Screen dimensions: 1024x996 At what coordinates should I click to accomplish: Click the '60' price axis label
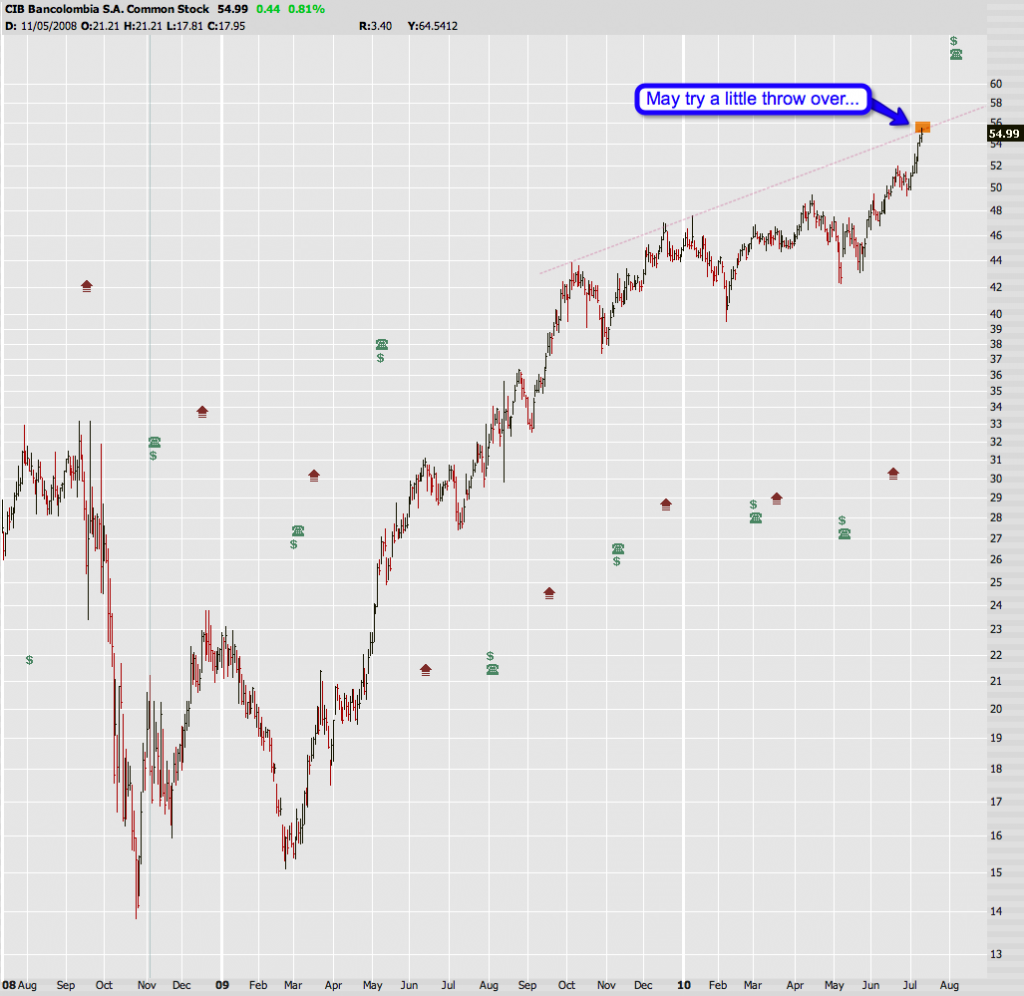(x=996, y=84)
